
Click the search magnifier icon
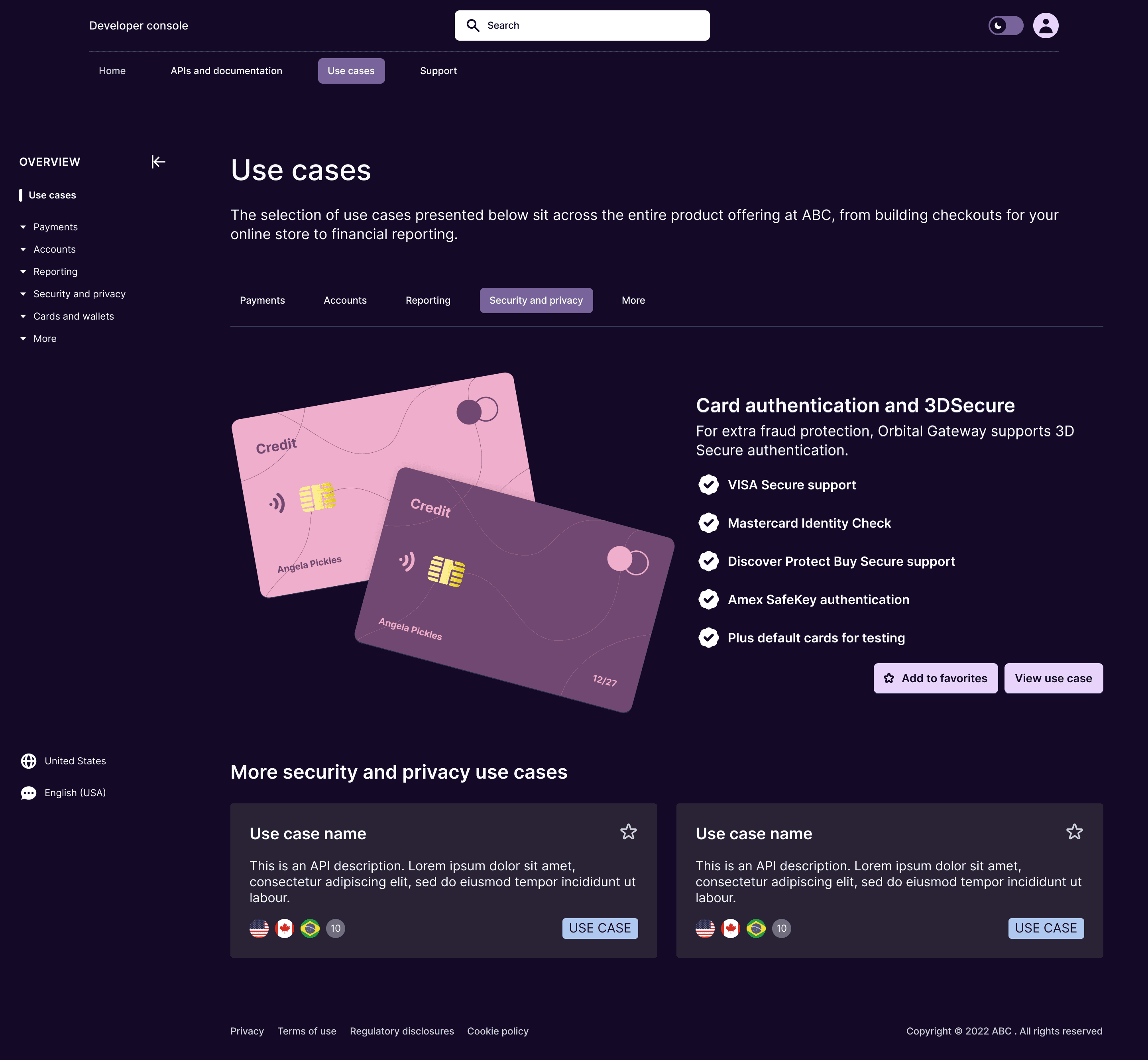[473, 25]
